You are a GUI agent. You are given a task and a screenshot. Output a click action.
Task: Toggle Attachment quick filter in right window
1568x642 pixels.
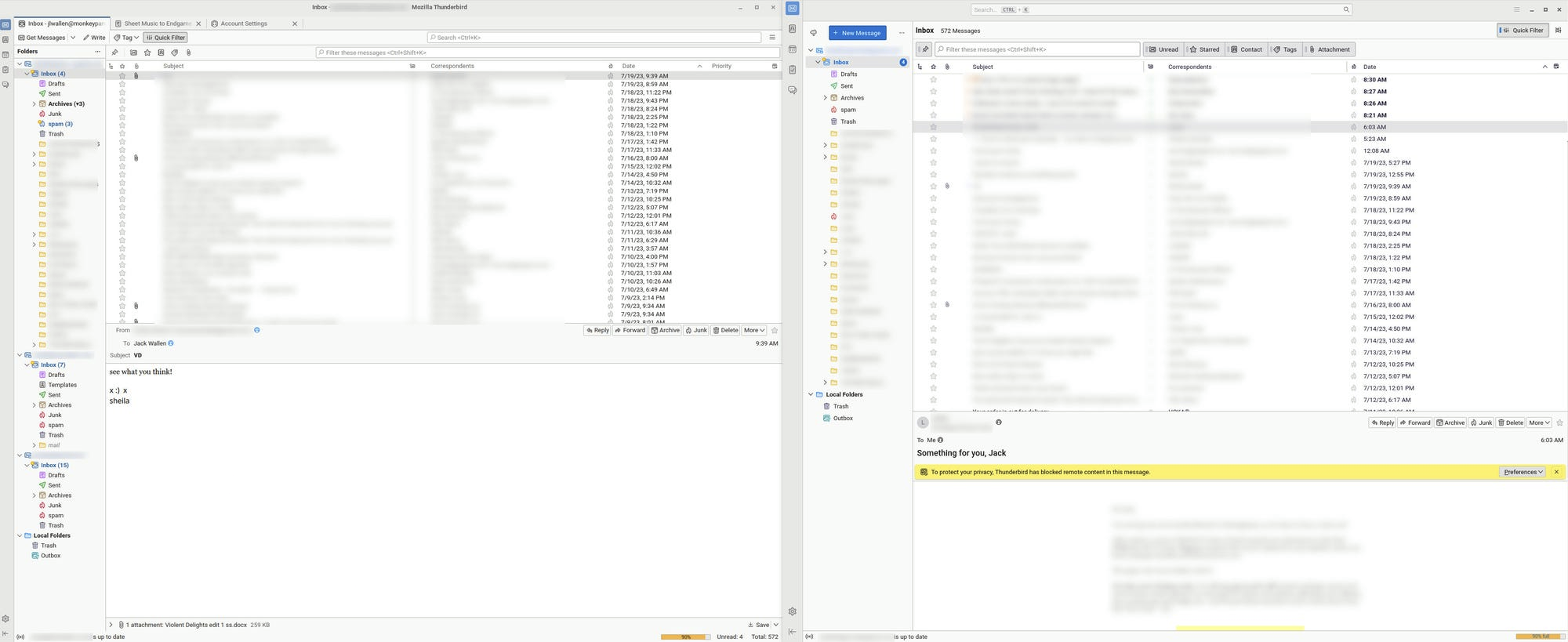[1329, 49]
